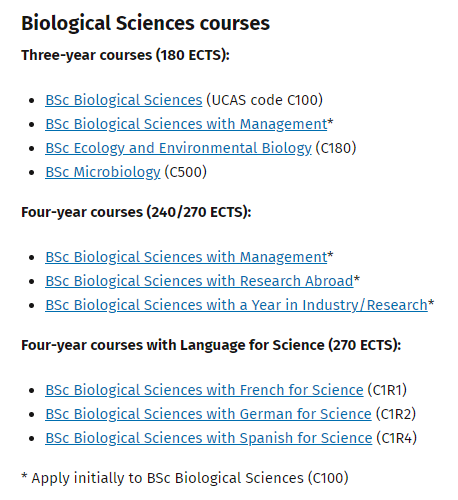Open Biological Sciences with Year in Industry/Research
The width and height of the screenshot is (458, 500).
(x=236, y=305)
